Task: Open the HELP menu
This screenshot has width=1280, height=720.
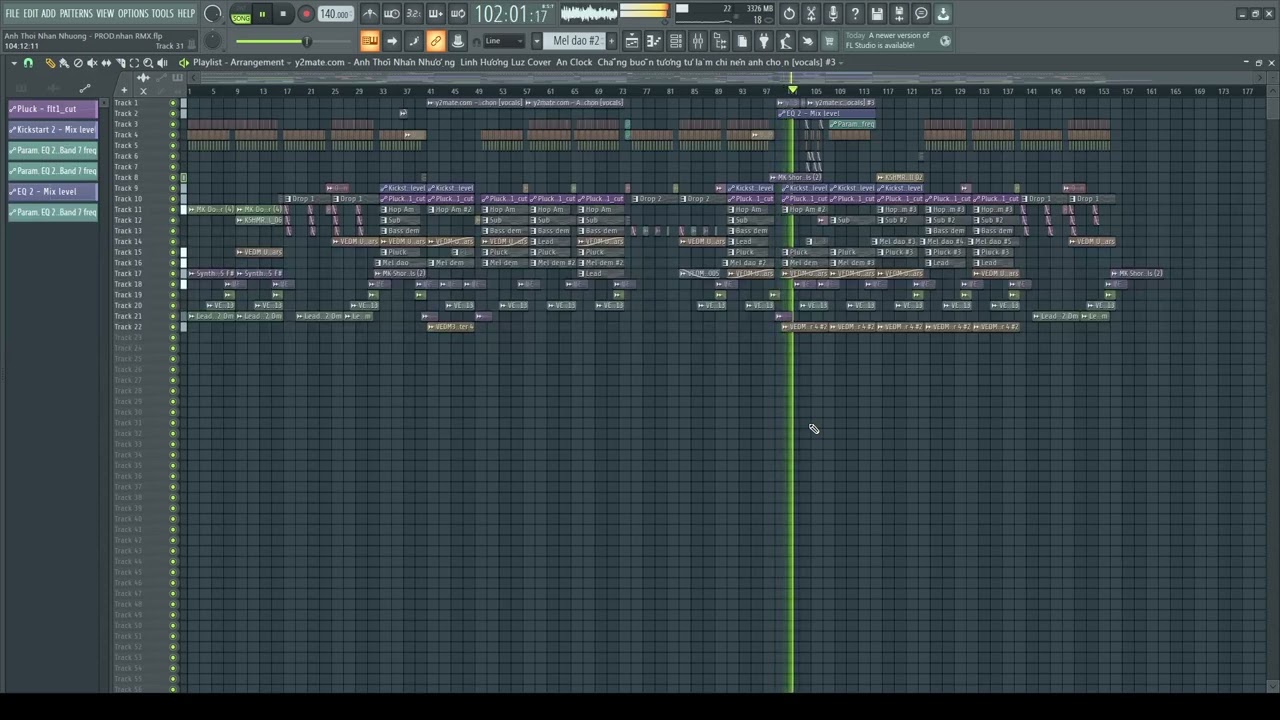Action: click(187, 14)
